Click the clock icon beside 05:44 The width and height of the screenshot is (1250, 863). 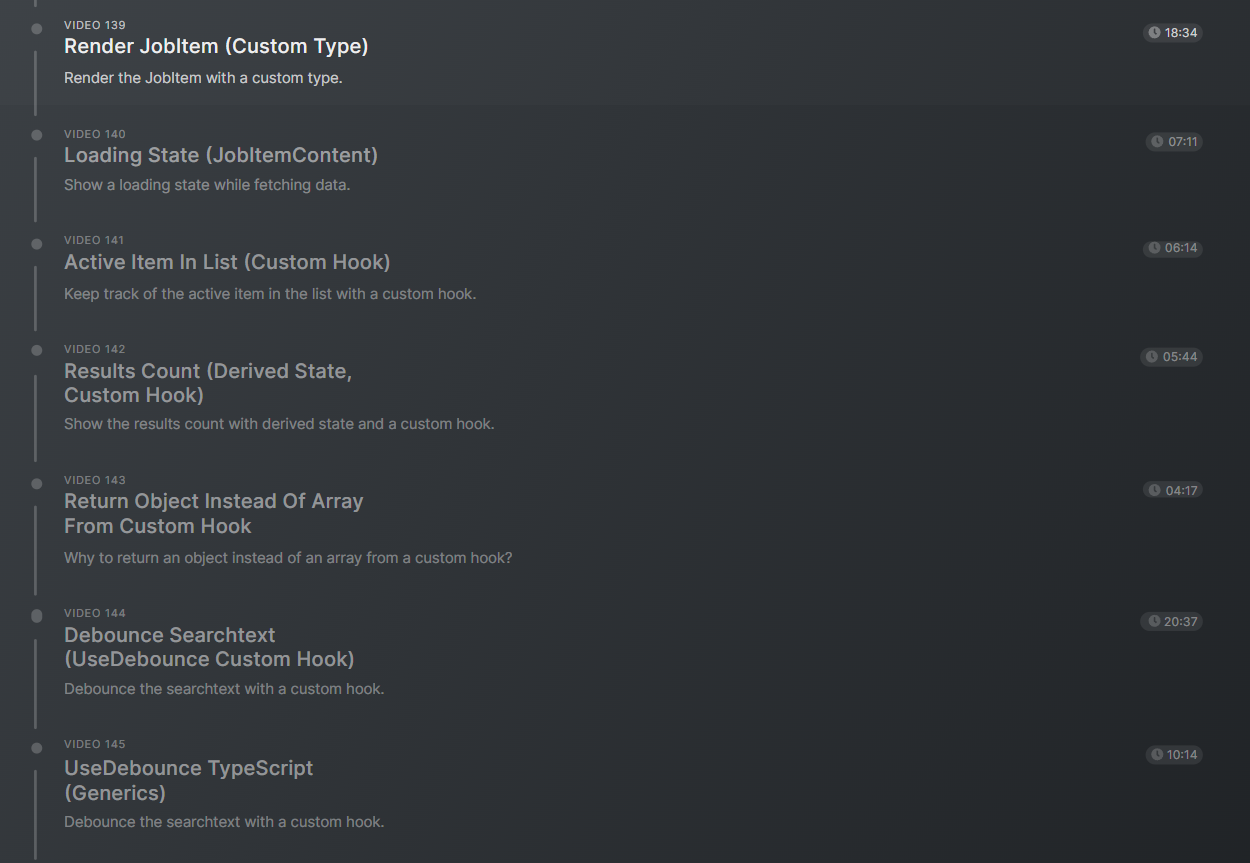click(1152, 357)
